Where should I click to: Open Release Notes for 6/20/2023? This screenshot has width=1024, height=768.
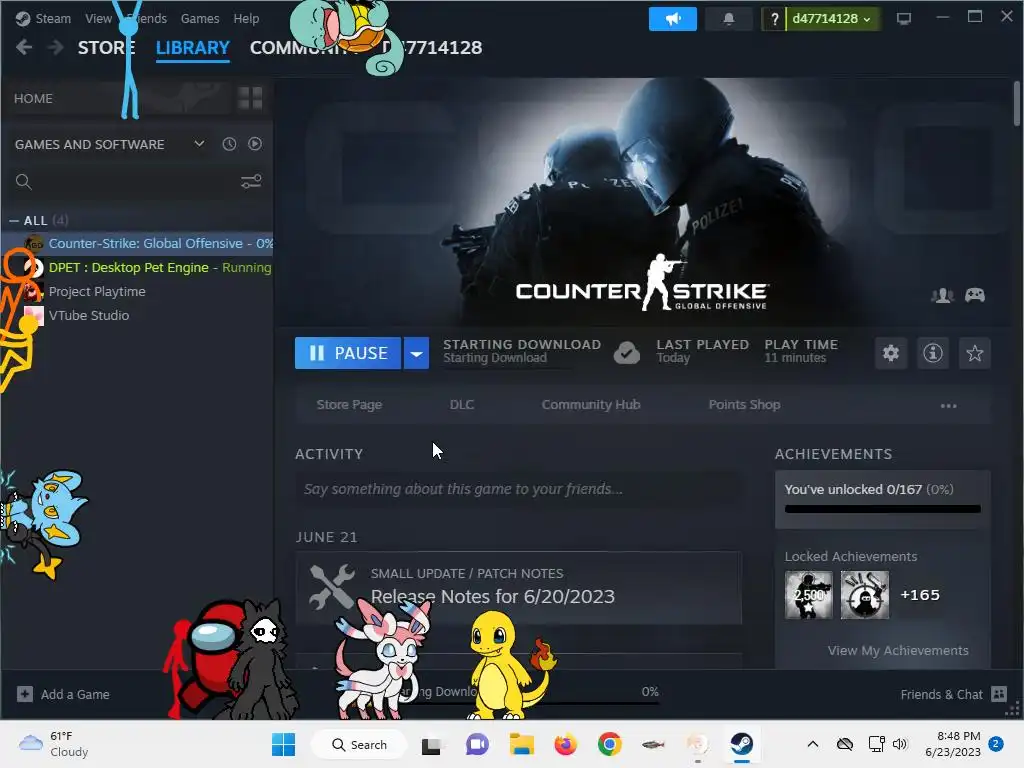point(492,596)
